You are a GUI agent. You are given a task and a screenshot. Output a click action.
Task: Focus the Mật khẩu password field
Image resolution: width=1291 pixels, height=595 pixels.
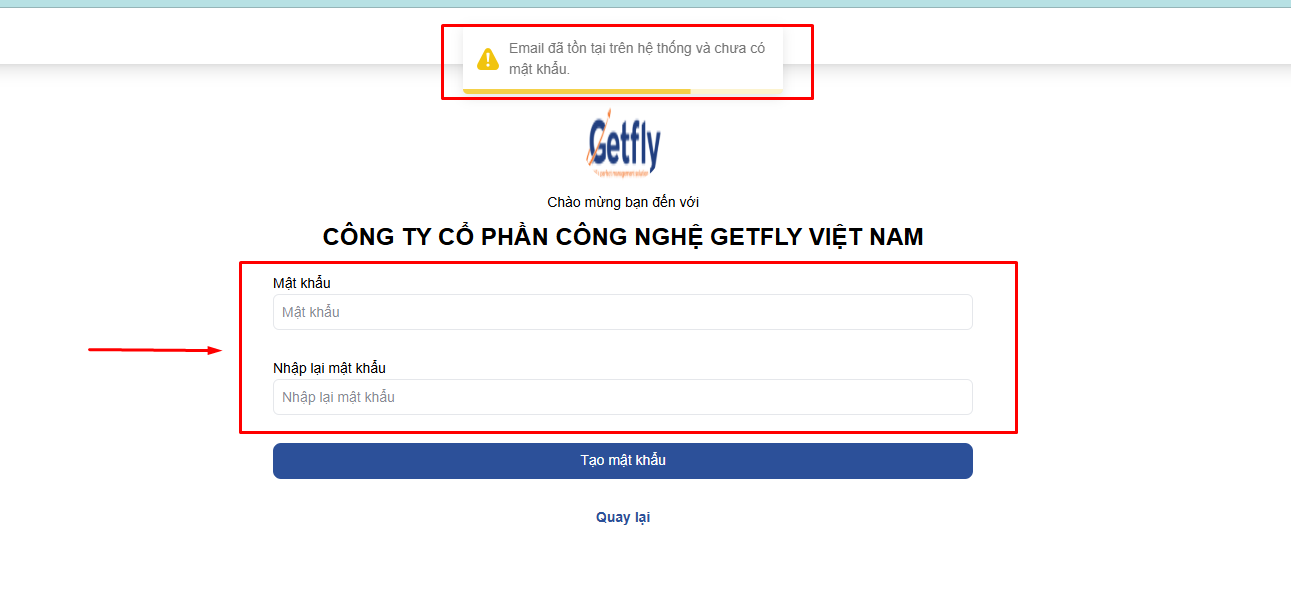[622, 312]
